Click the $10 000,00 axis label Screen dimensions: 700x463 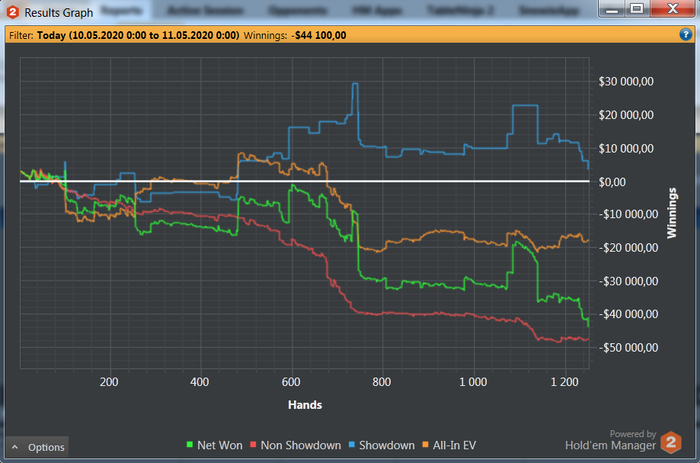pos(626,148)
